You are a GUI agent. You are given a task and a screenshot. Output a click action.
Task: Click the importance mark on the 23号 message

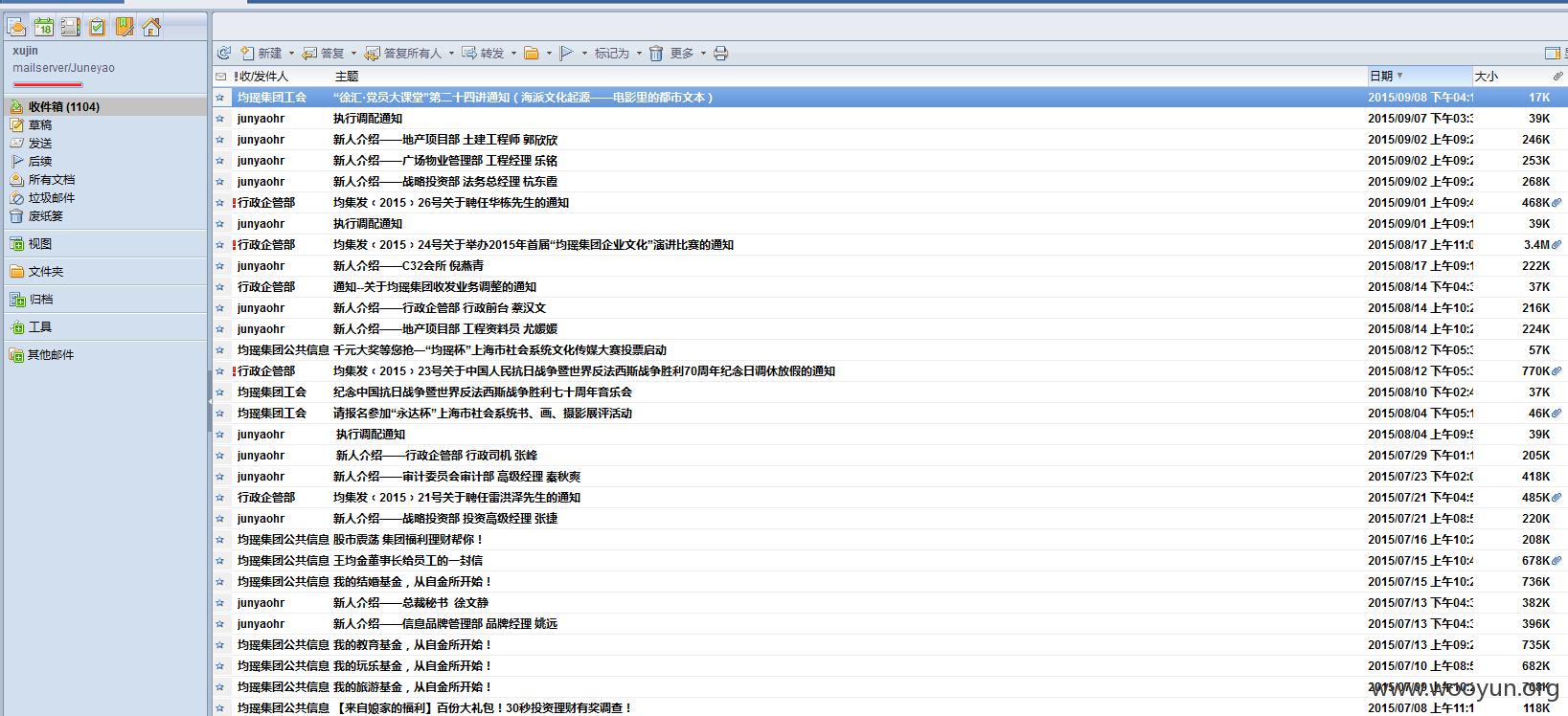(234, 371)
